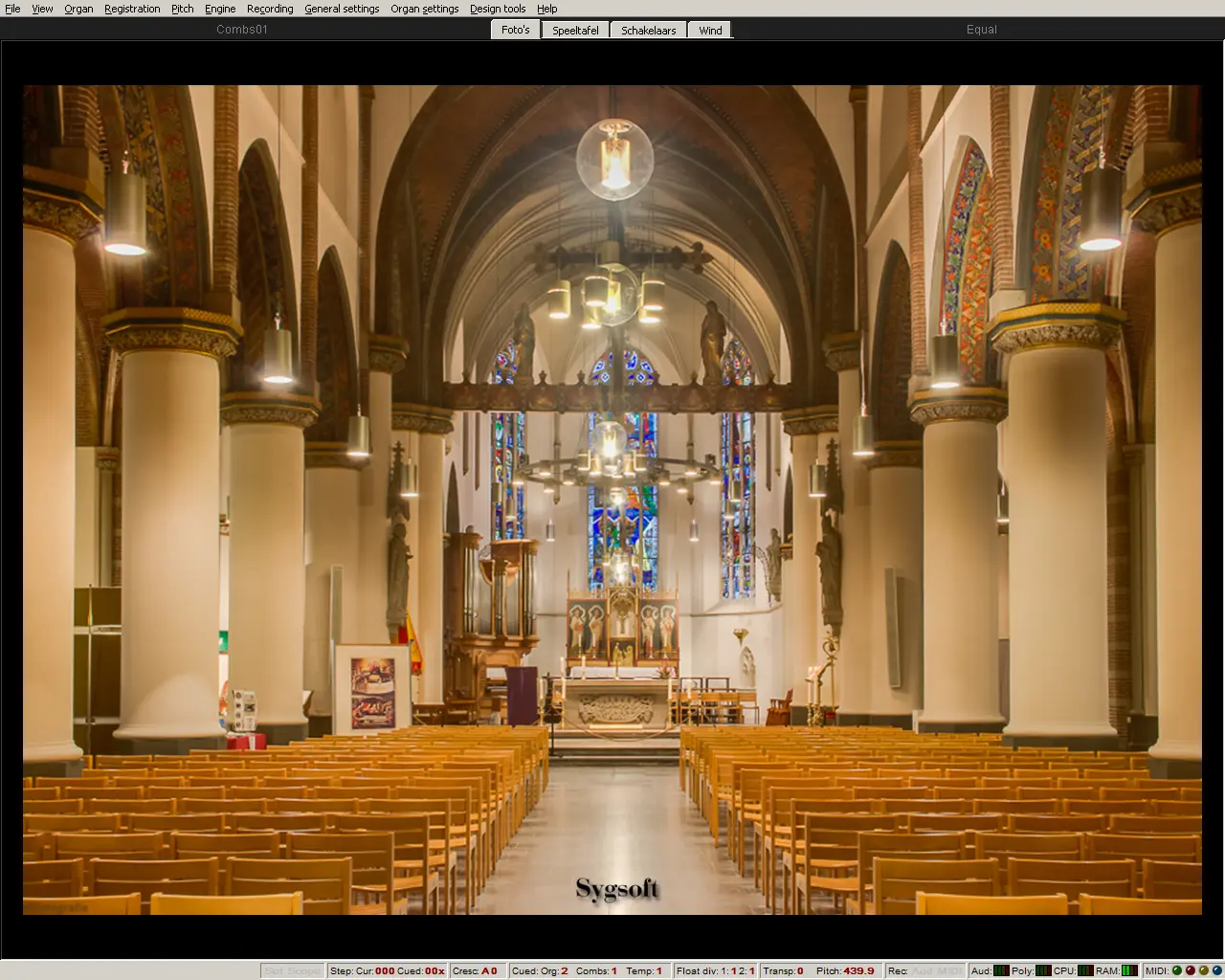Image resolution: width=1225 pixels, height=980 pixels.
Task: Open the Organ settings menu
Action: pos(424,9)
